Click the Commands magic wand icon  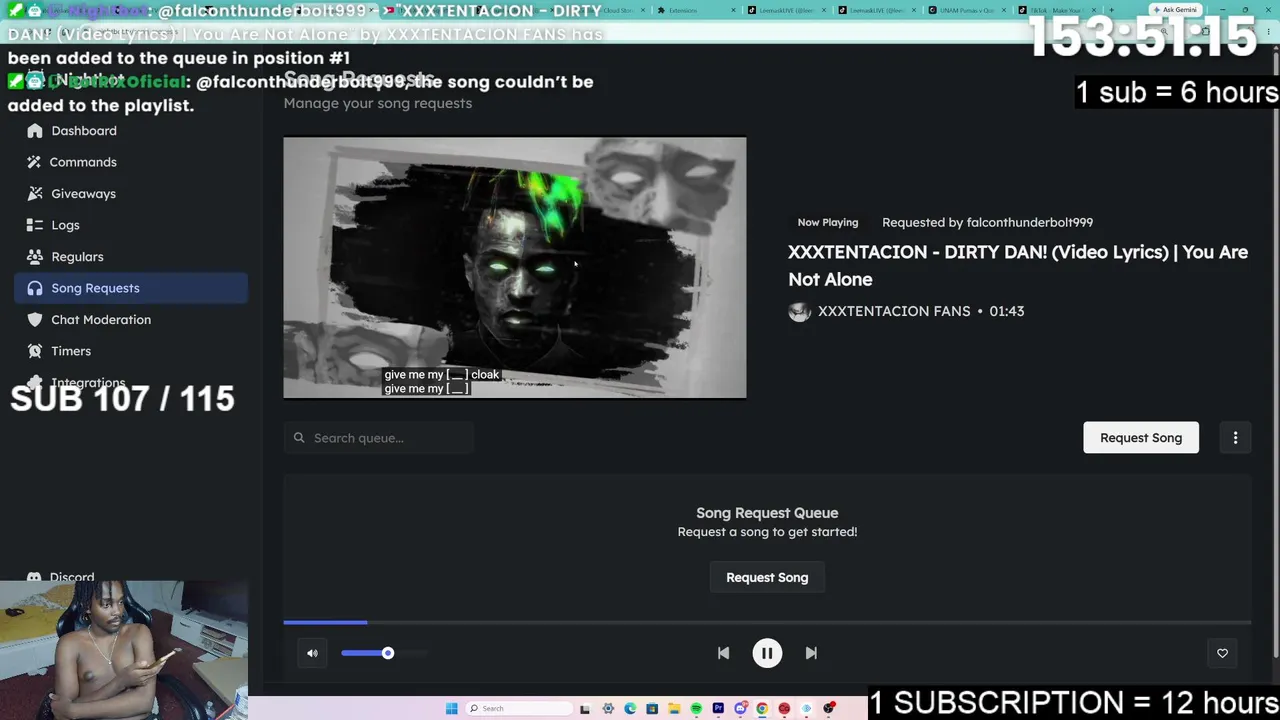tap(35, 162)
